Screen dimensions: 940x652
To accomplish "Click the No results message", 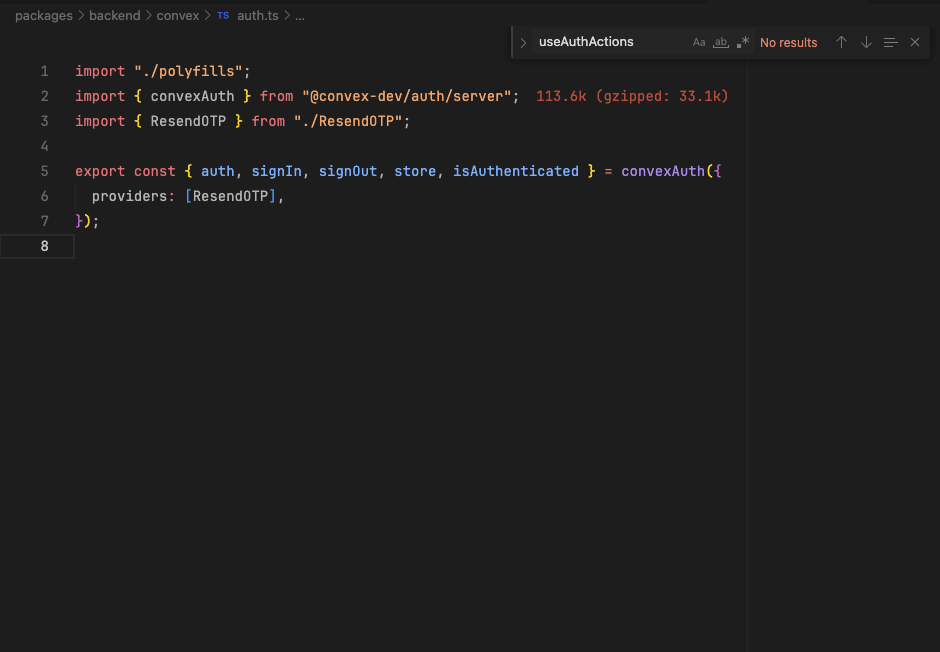I will [x=788, y=43].
